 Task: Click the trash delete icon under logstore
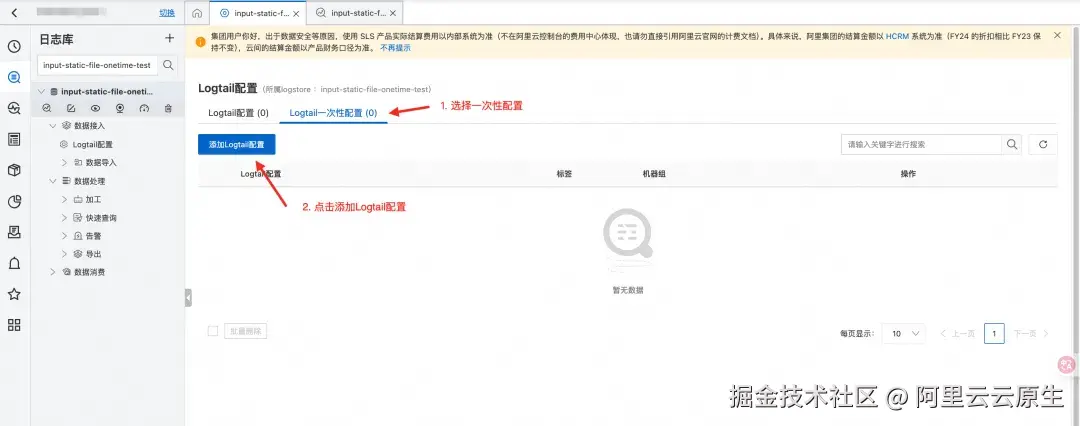point(168,108)
